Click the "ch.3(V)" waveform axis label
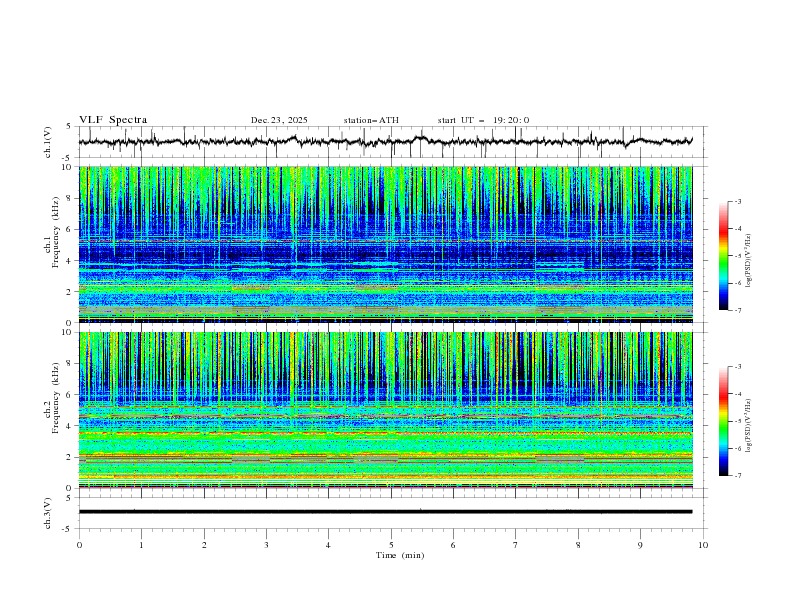 pos(48,513)
